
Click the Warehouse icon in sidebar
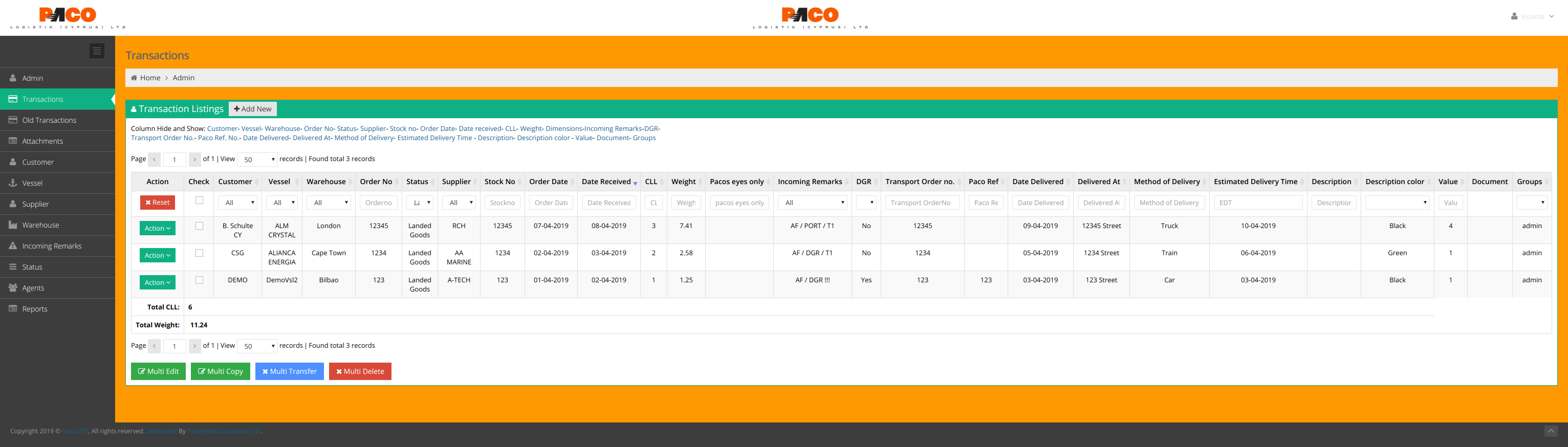(13, 225)
